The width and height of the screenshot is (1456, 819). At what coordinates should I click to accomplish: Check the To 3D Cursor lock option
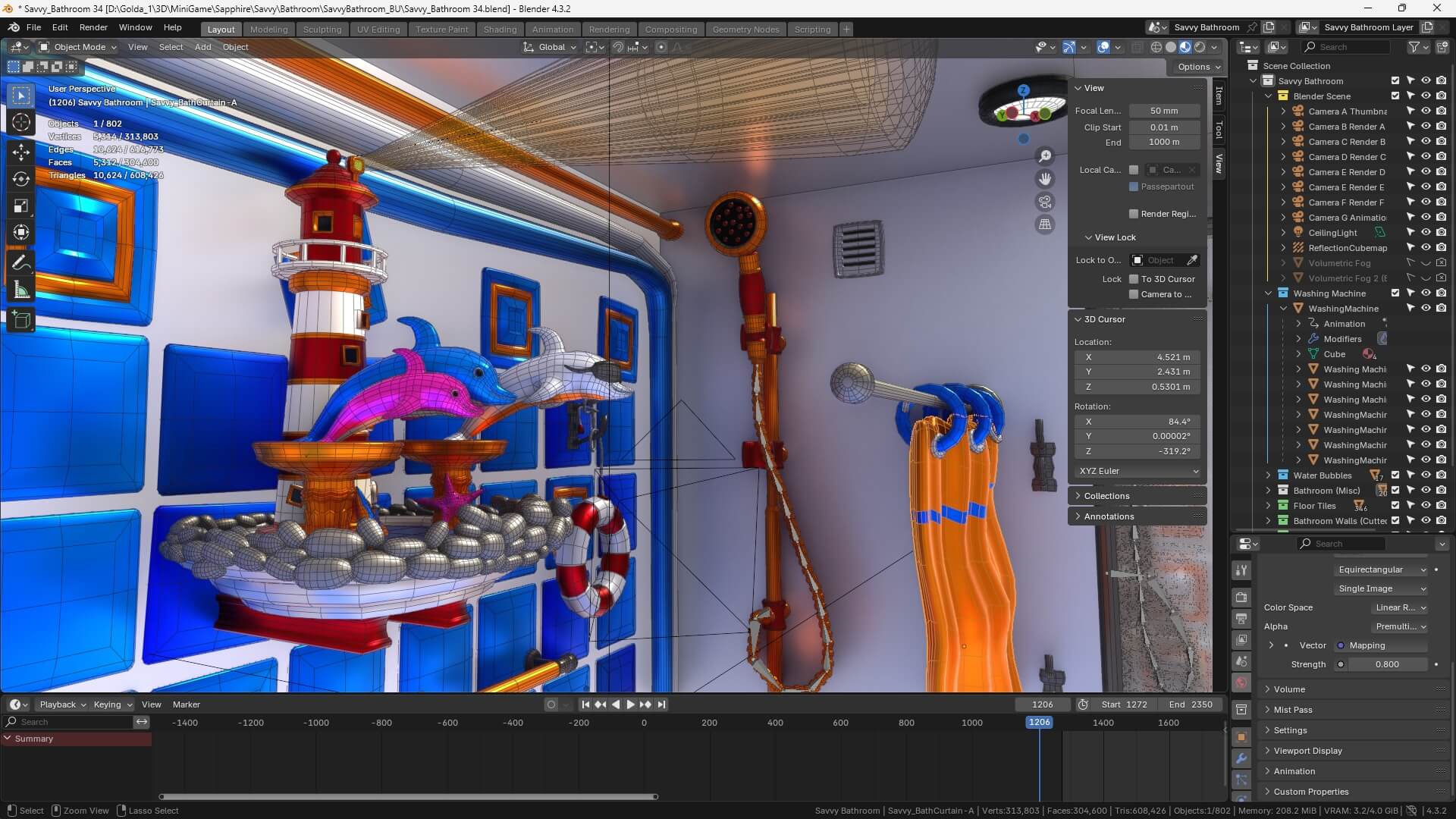tap(1134, 278)
